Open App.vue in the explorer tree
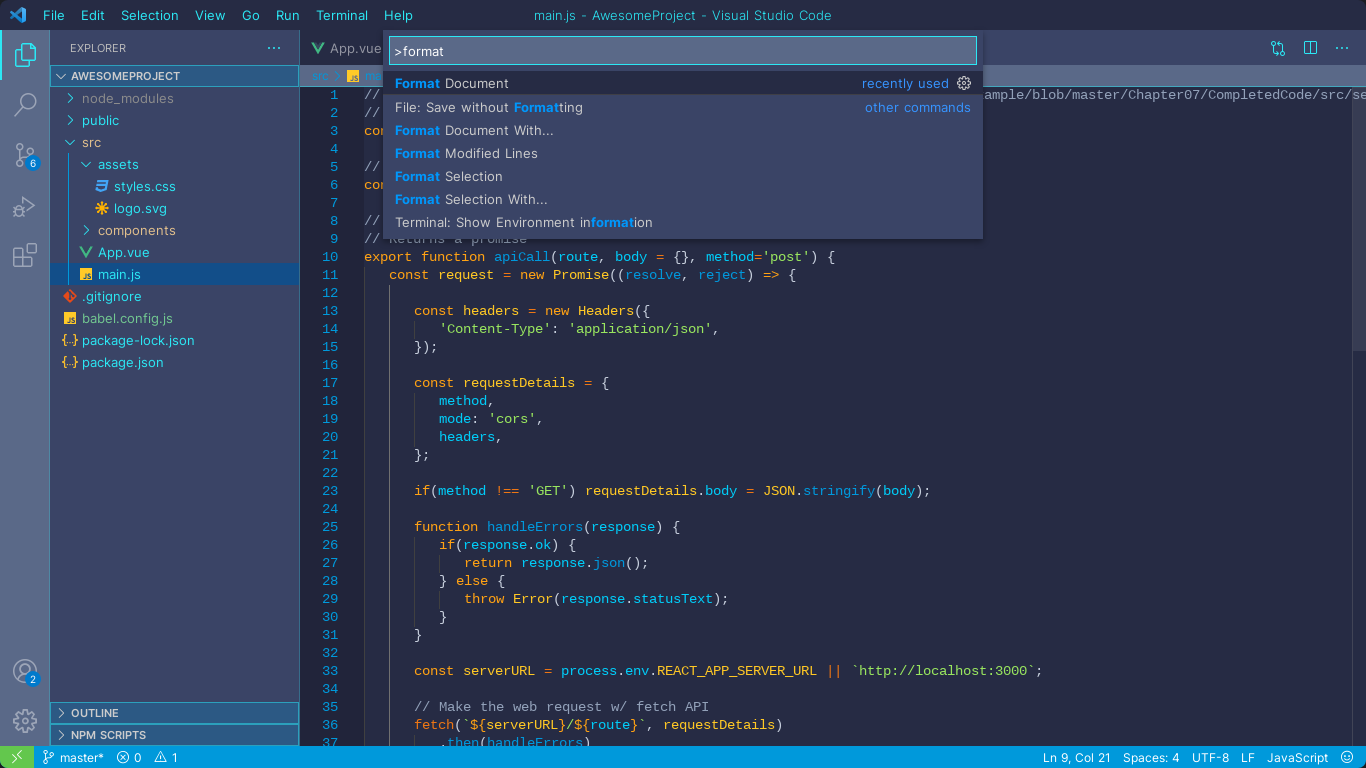Image resolution: width=1366 pixels, height=768 pixels. tap(175, 252)
